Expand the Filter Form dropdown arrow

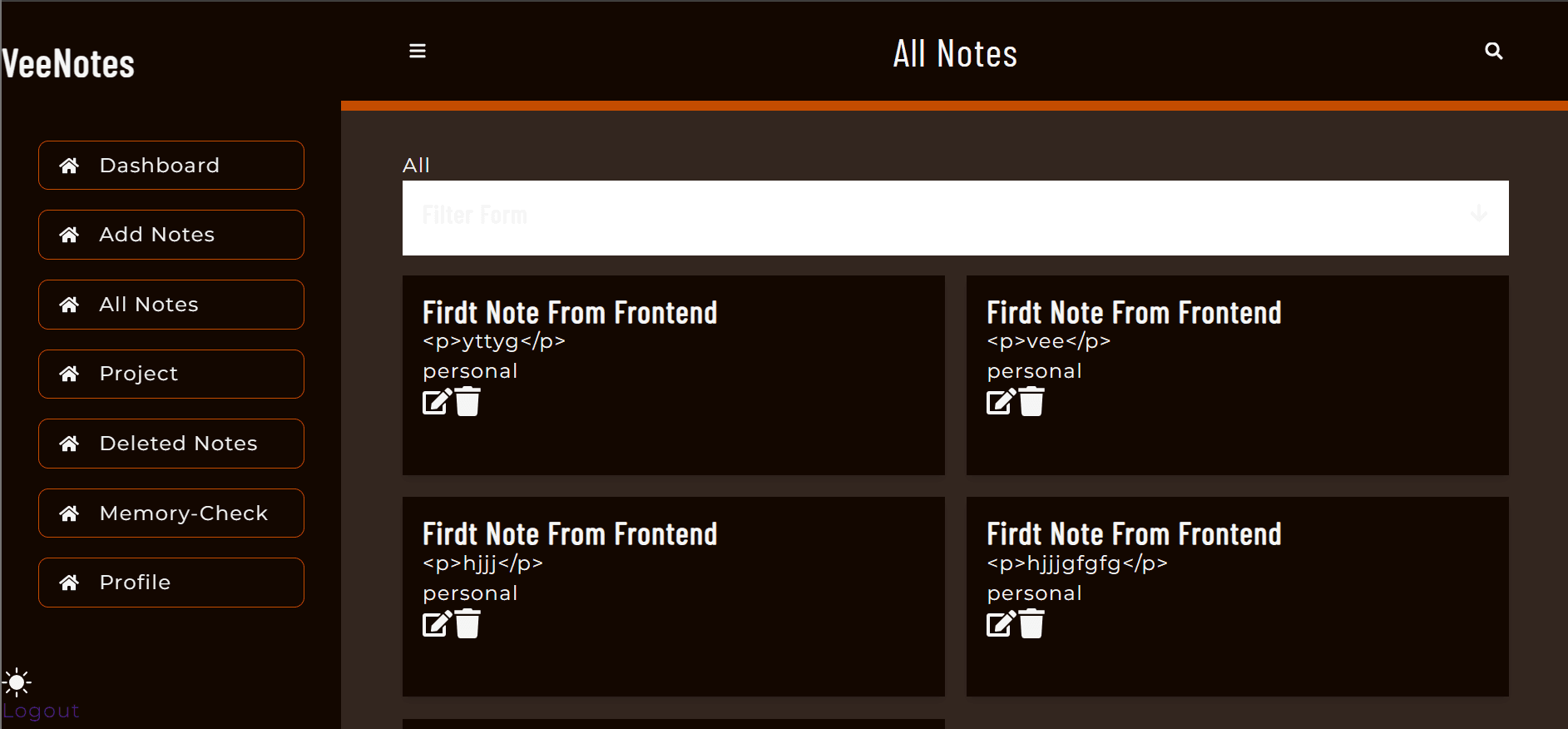click(1478, 215)
